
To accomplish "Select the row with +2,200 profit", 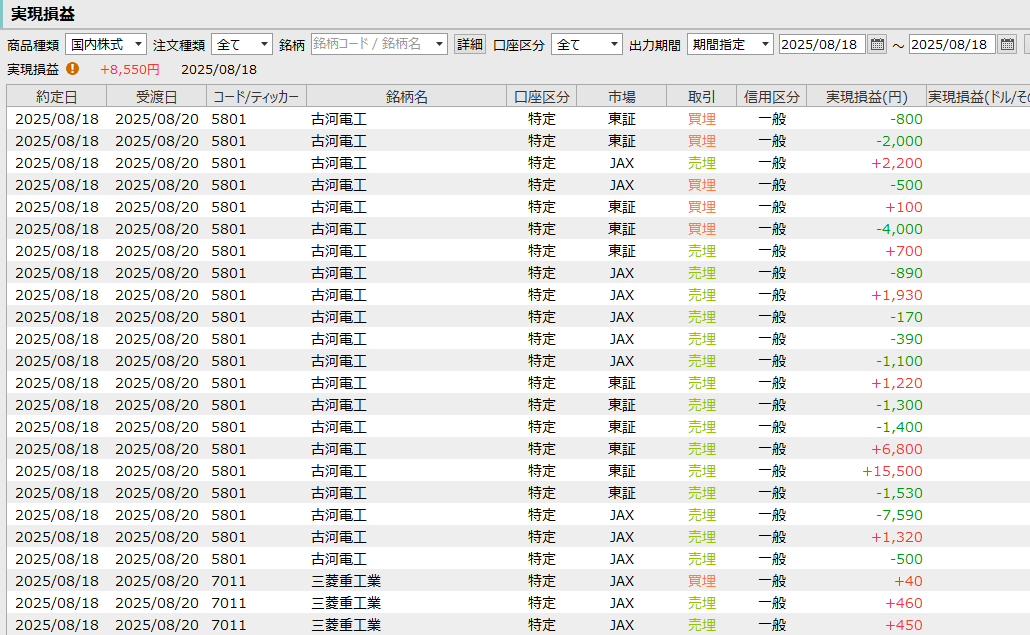I will [518, 163].
